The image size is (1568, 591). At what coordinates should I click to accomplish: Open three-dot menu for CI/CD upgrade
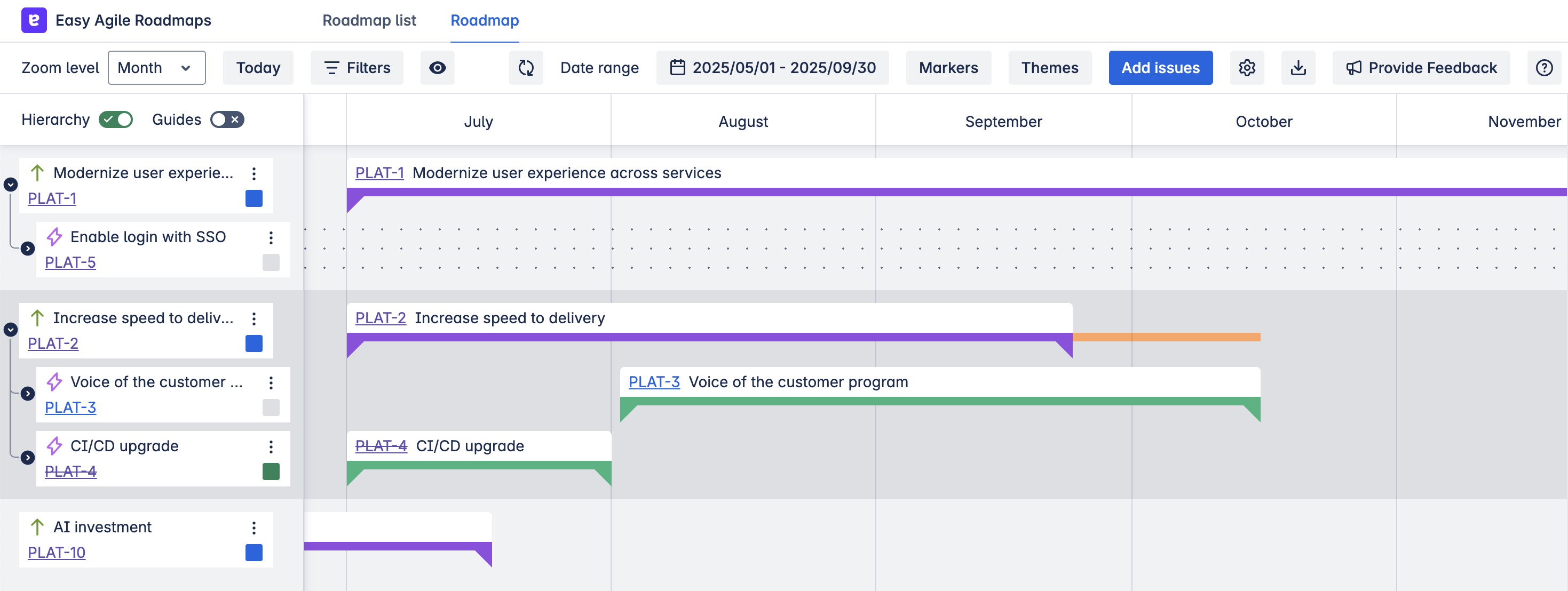click(x=271, y=447)
